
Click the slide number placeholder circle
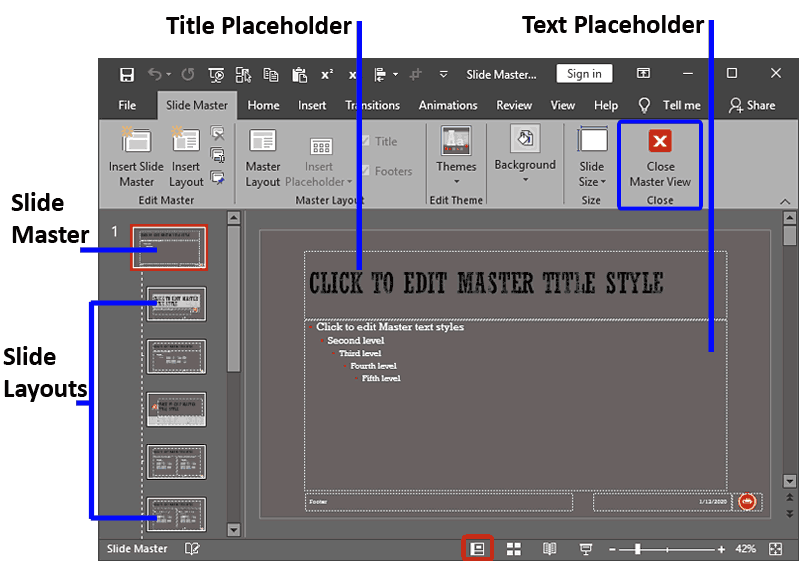[x=748, y=502]
